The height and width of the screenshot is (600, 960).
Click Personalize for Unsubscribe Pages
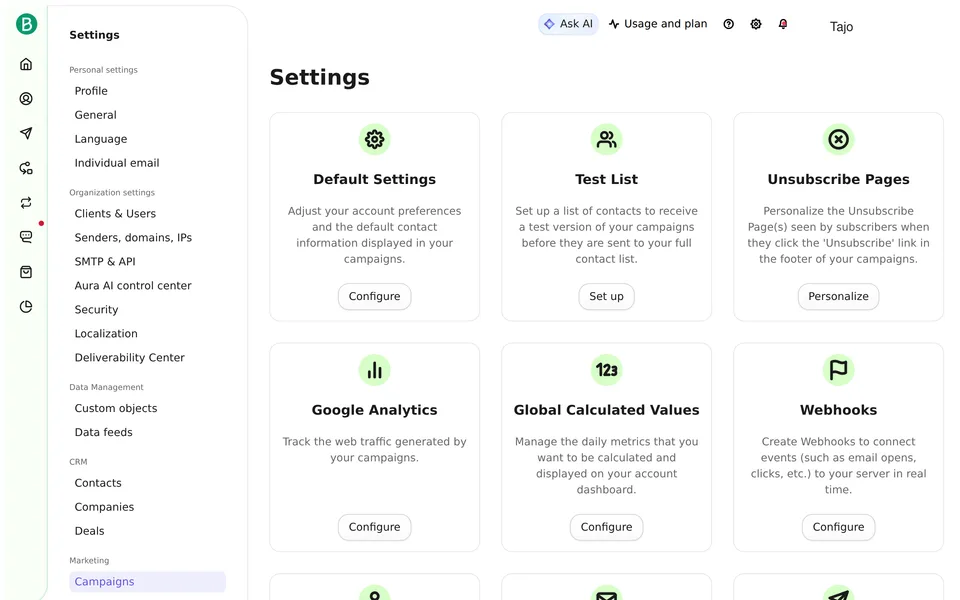coord(839,296)
